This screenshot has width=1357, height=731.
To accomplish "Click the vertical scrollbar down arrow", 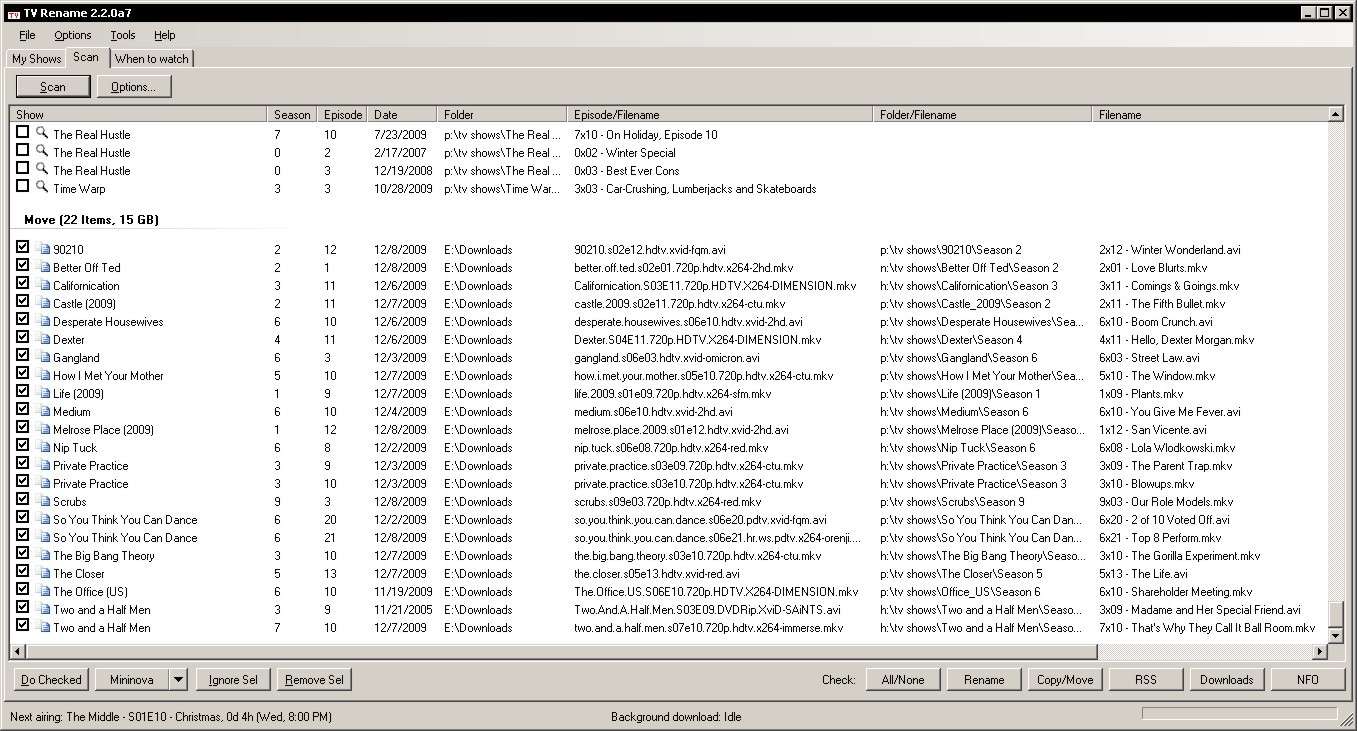I will 1336,635.
